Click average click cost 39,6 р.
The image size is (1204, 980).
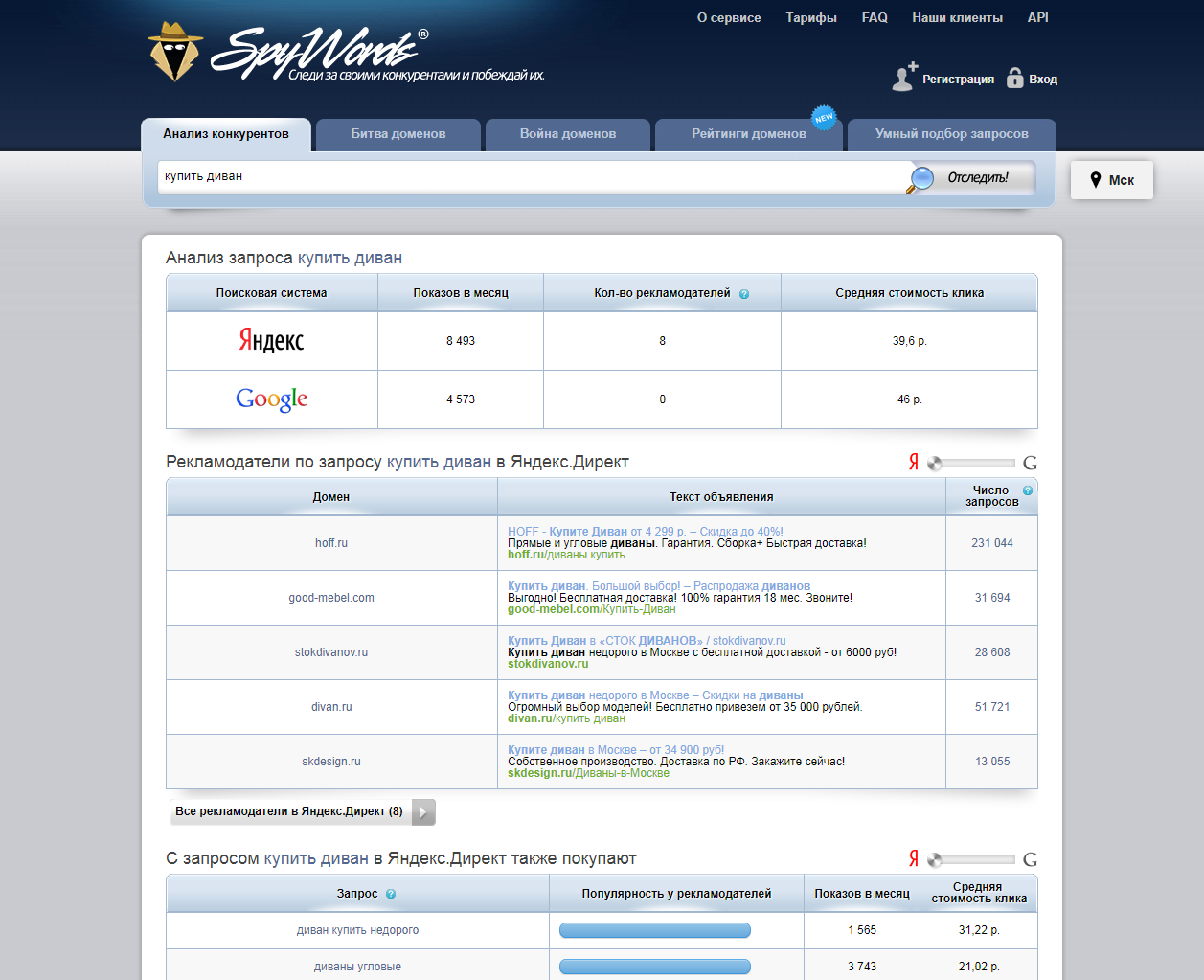click(x=910, y=341)
